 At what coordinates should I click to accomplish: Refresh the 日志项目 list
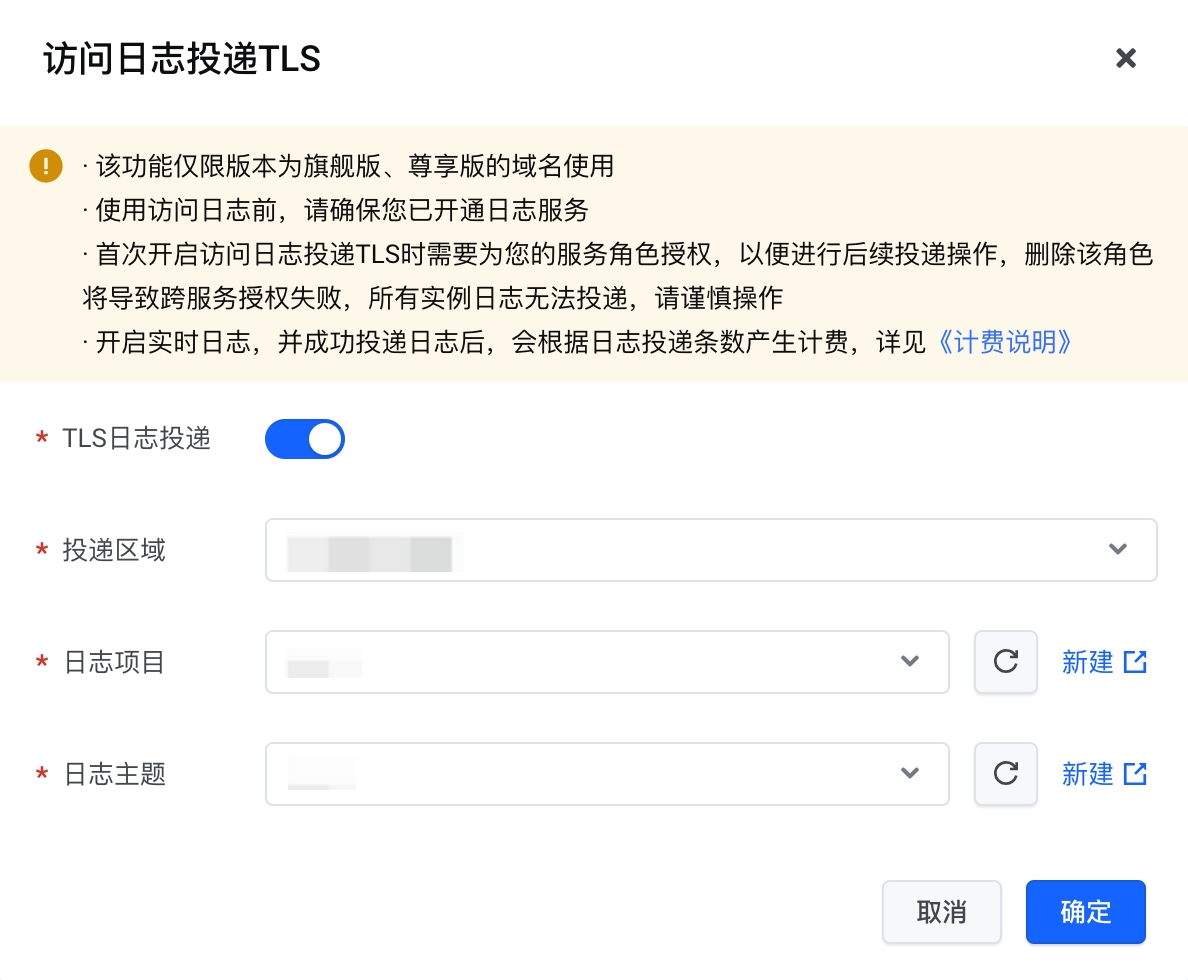coord(1005,662)
